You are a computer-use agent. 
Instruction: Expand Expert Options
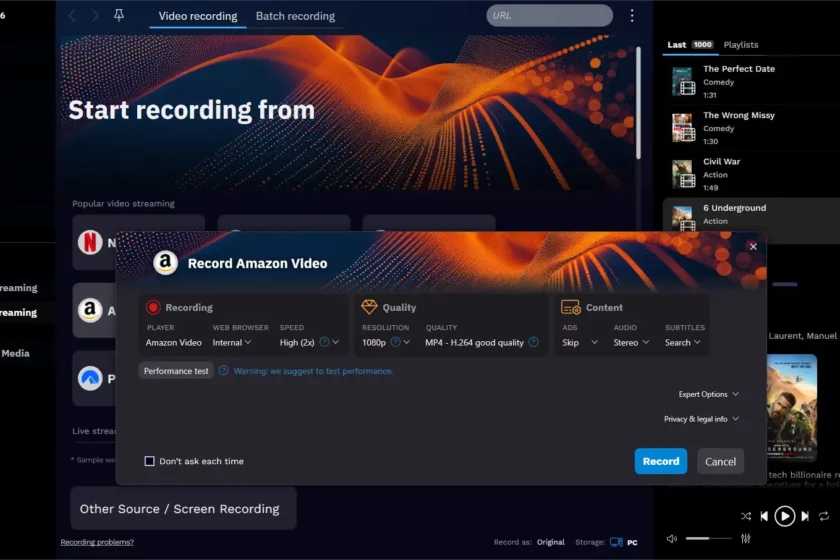tap(708, 394)
